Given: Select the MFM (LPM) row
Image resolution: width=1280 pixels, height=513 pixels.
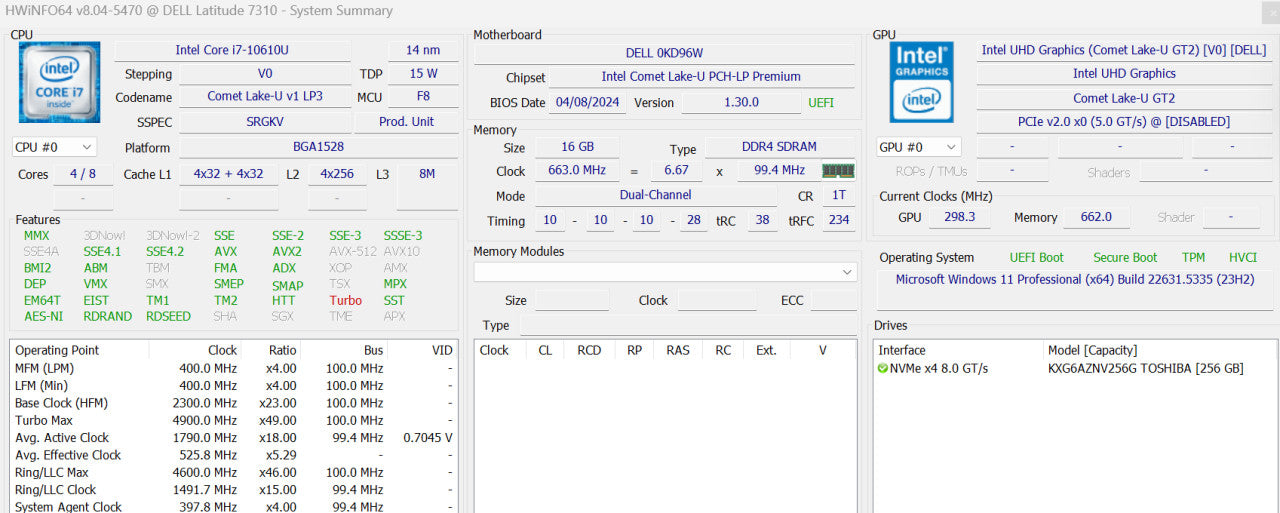Looking at the screenshot, I should [x=233, y=368].
